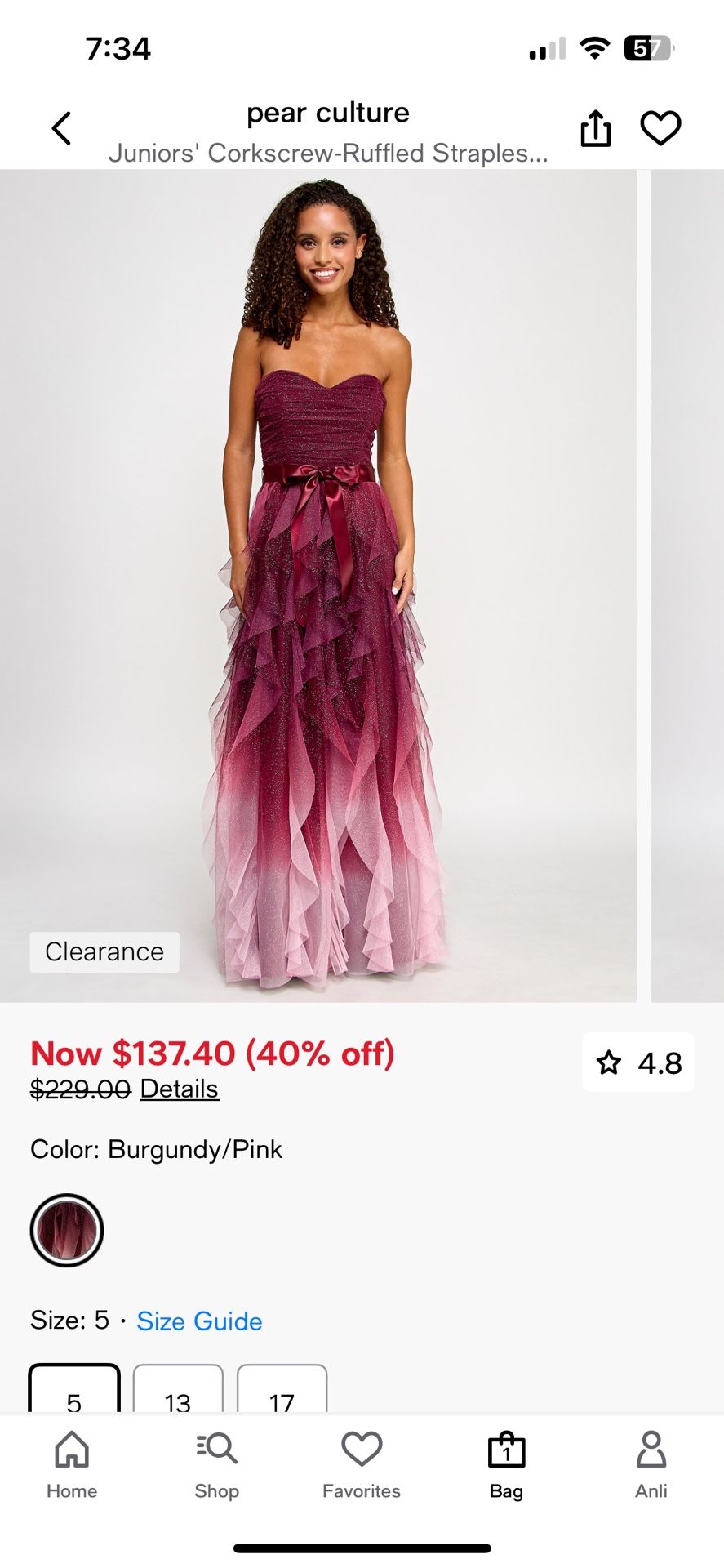This screenshot has width=724, height=1568.
Task: Open the share icon
Action: [x=596, y=128]
